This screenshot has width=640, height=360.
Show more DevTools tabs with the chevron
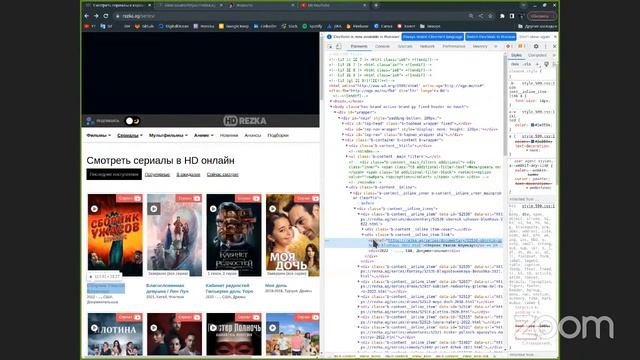pos(496,47)
